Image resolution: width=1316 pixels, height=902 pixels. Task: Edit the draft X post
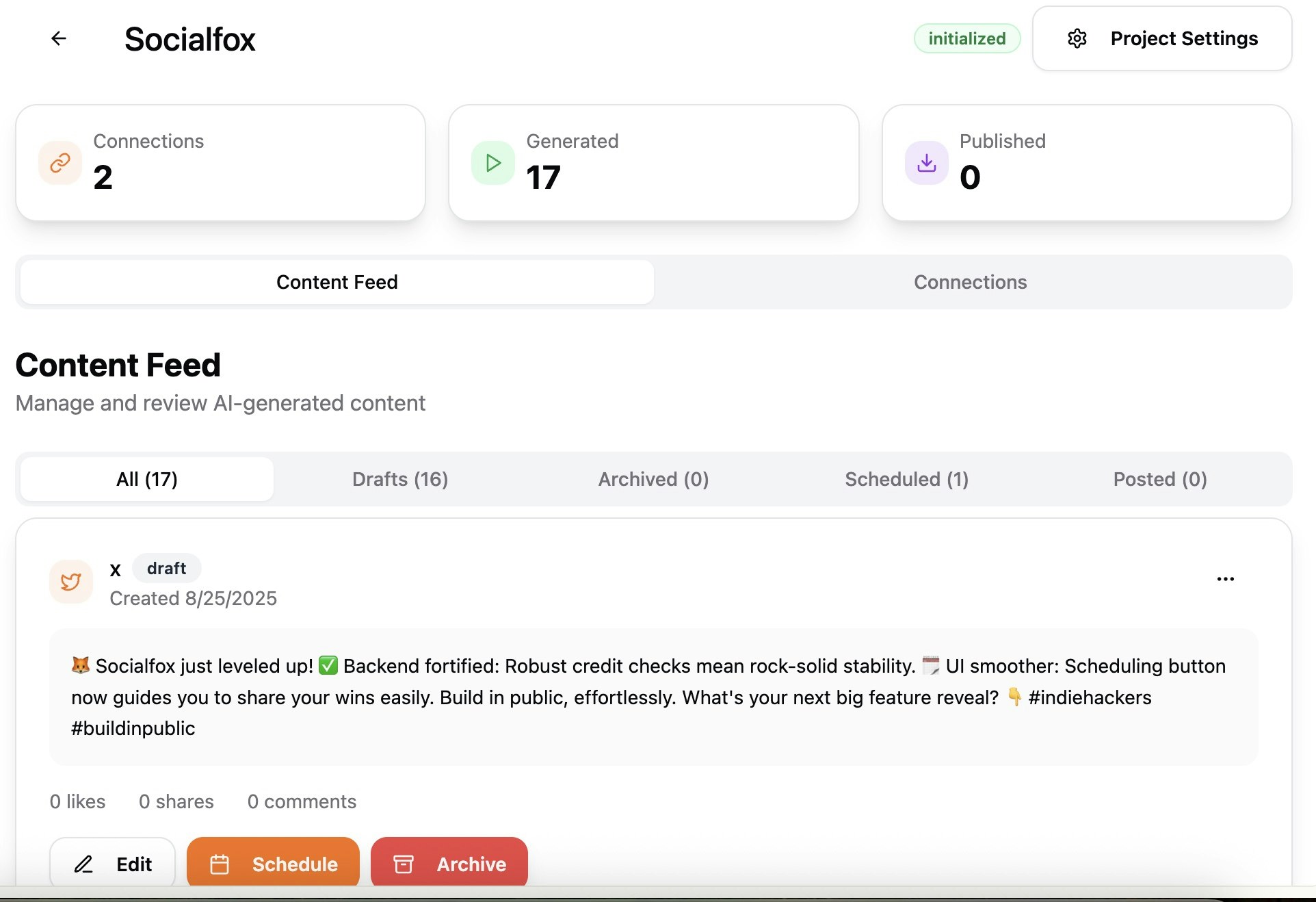click(113, 862)
